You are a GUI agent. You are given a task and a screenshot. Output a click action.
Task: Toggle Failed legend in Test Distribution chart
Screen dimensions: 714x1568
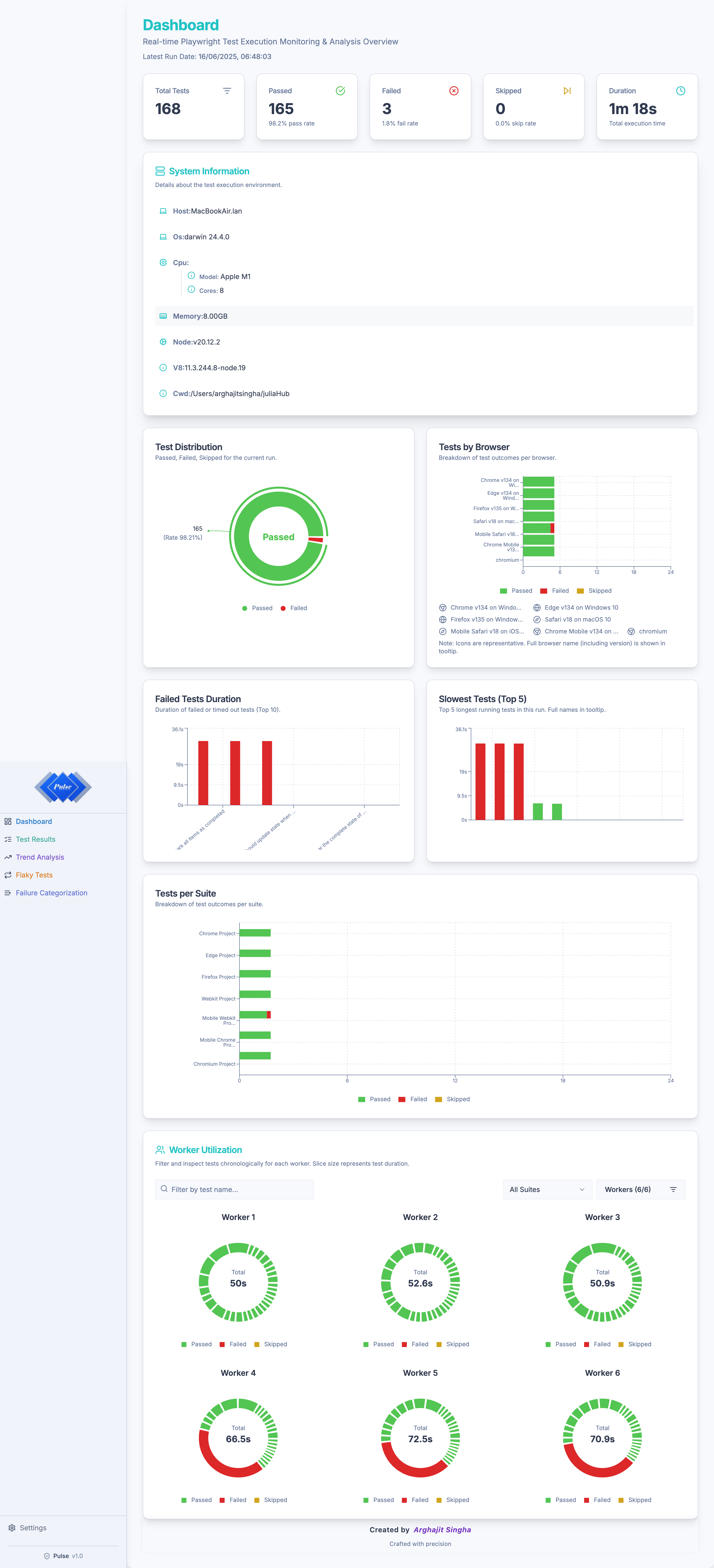tap(294, 608)
